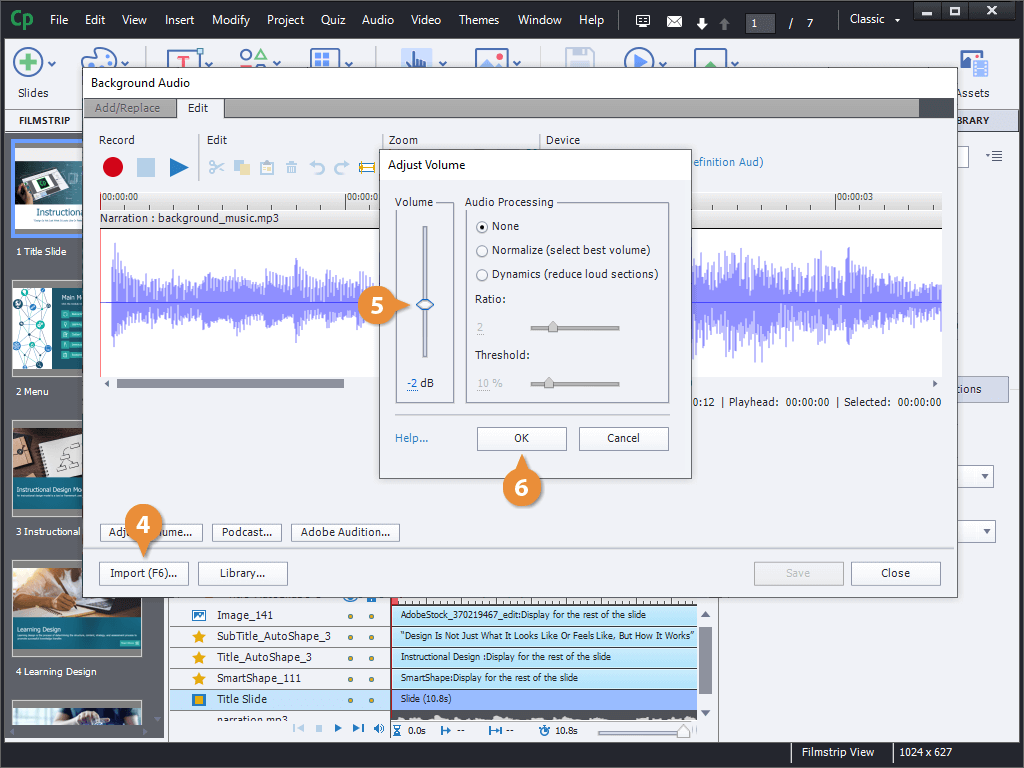Click the timeline audio speaker icon
This screenshot has width=1024, height=768.
click(x=379, y=729)
